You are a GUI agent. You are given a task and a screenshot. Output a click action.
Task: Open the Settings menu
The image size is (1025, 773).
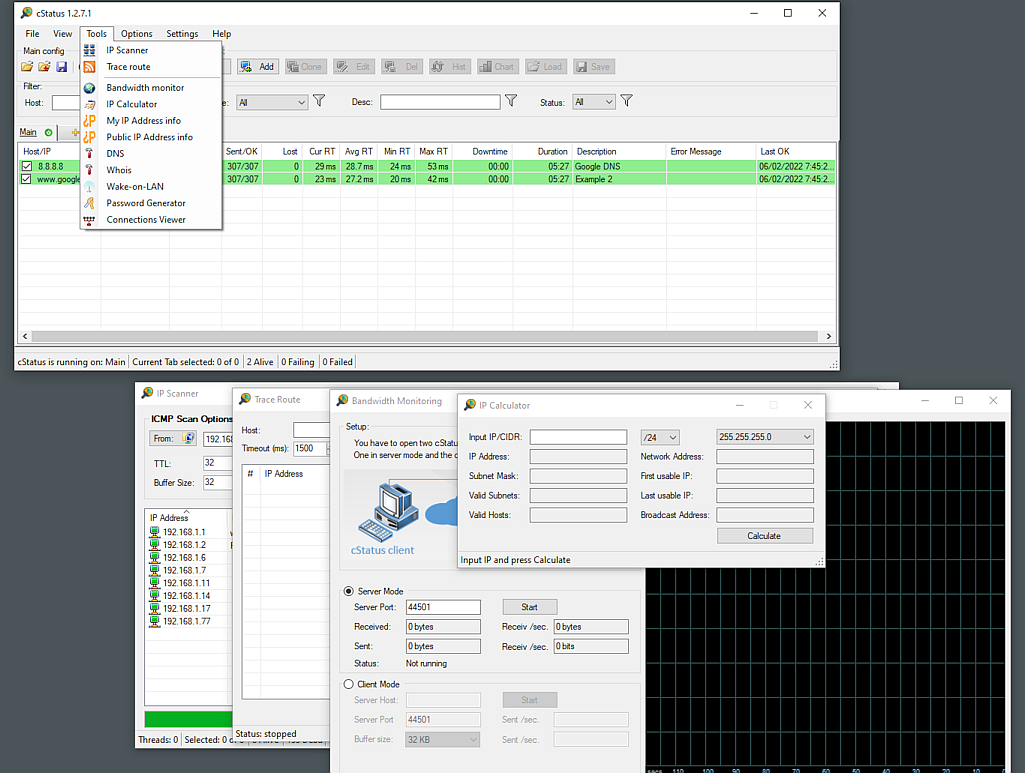pyautogui.click(x=182, y=34)
